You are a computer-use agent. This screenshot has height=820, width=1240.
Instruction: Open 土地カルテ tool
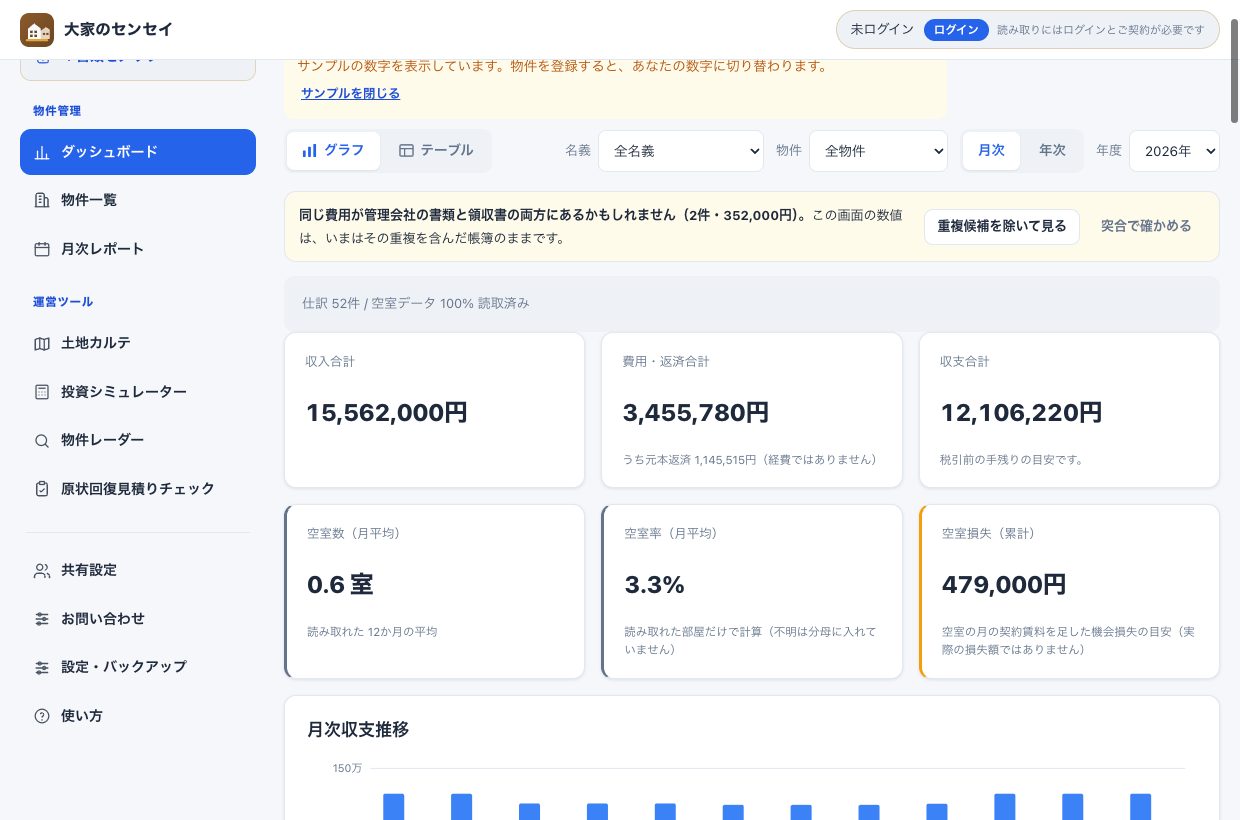pos(138,343)
